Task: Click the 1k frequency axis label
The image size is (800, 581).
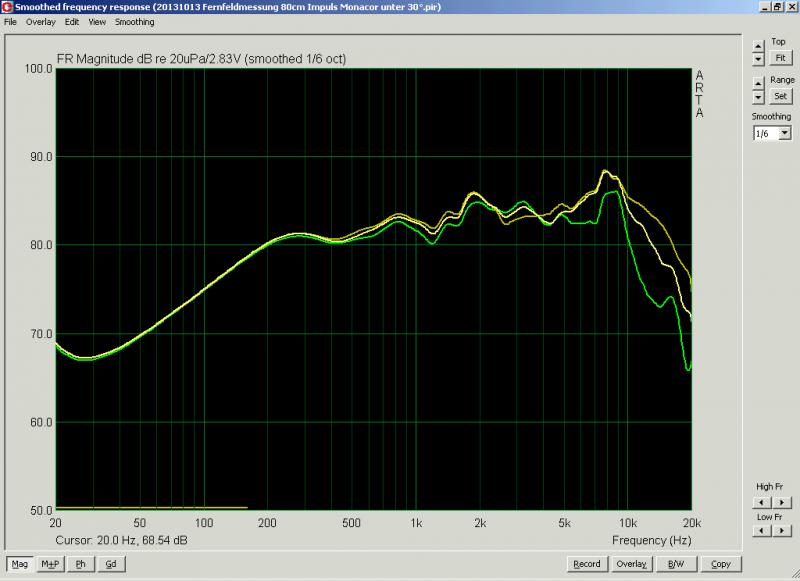Action: point(416,523)
